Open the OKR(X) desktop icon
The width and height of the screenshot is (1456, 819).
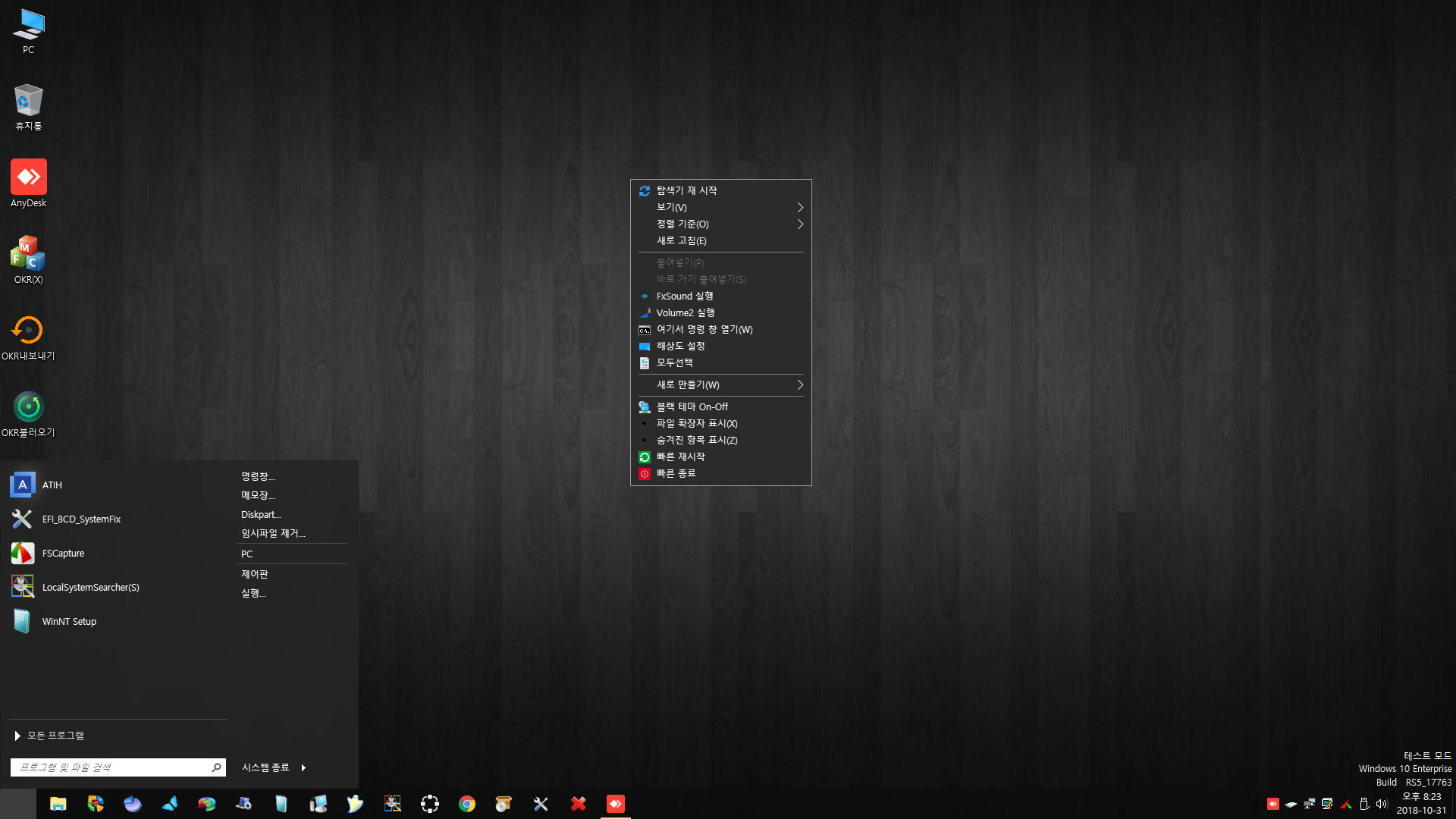click(28, 260)
